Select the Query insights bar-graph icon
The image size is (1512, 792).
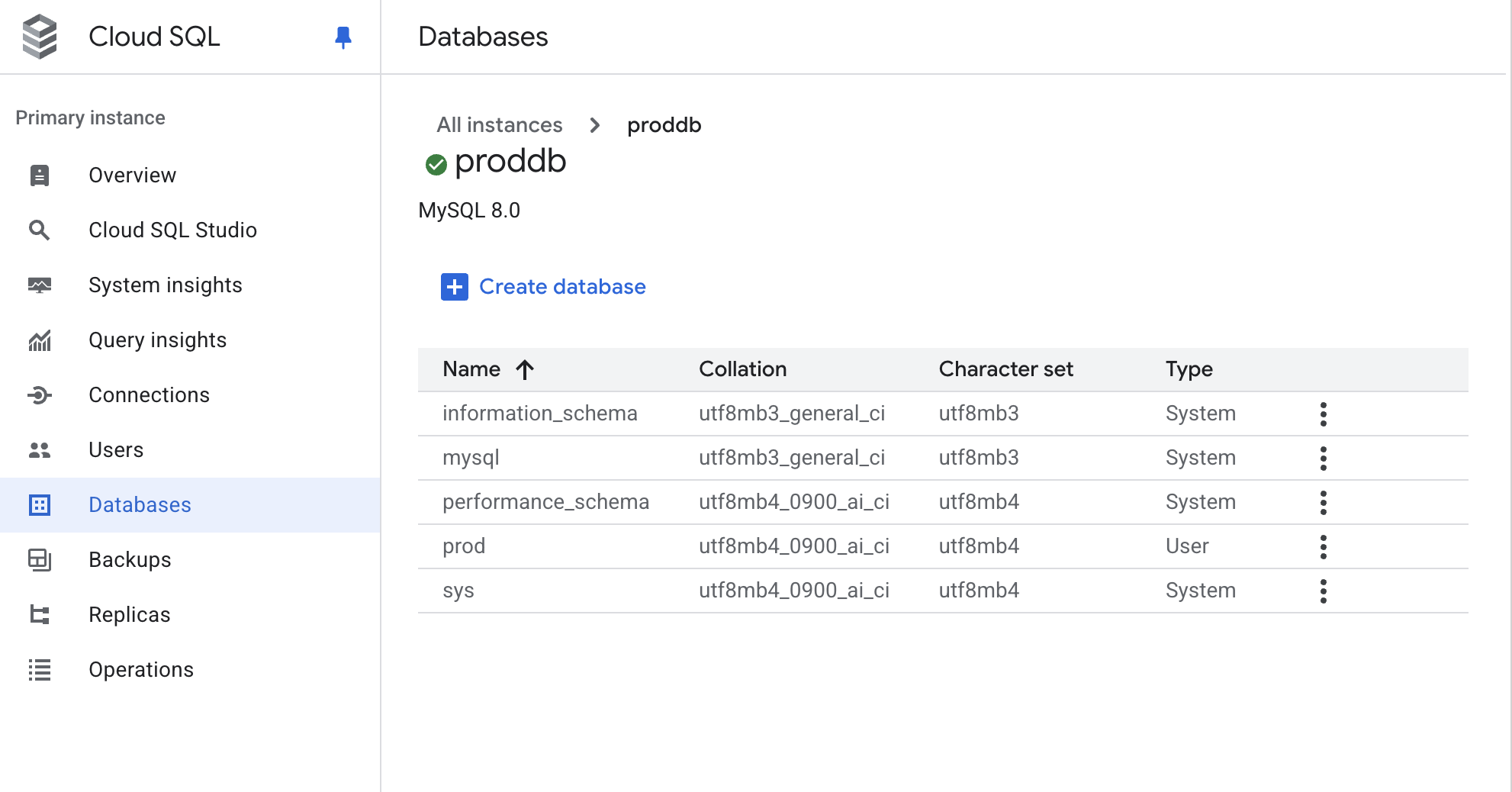(x=39, y=340)
